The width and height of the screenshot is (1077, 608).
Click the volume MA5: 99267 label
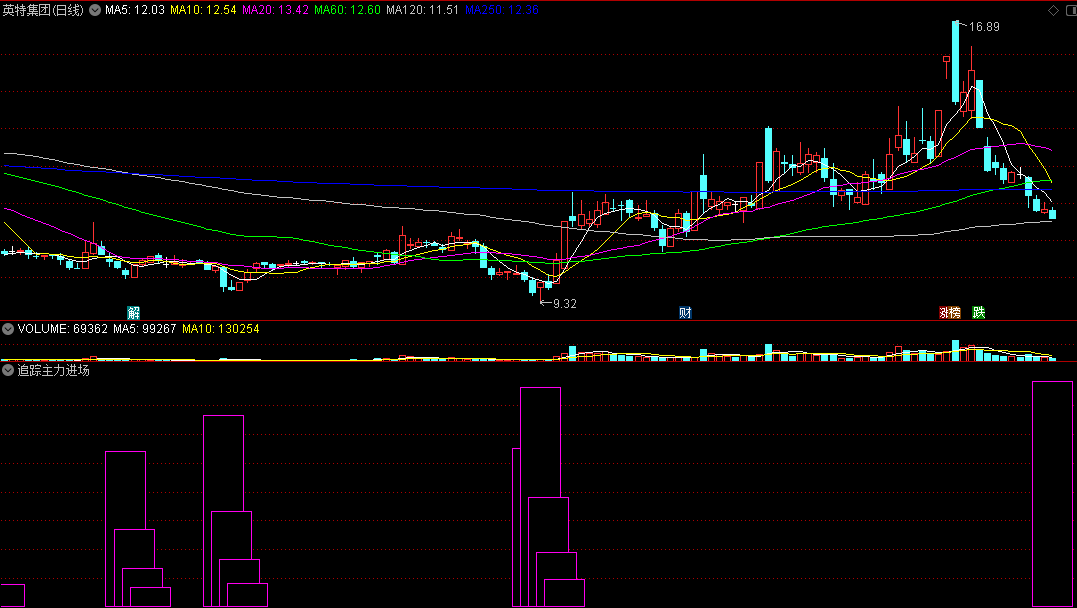145,329
